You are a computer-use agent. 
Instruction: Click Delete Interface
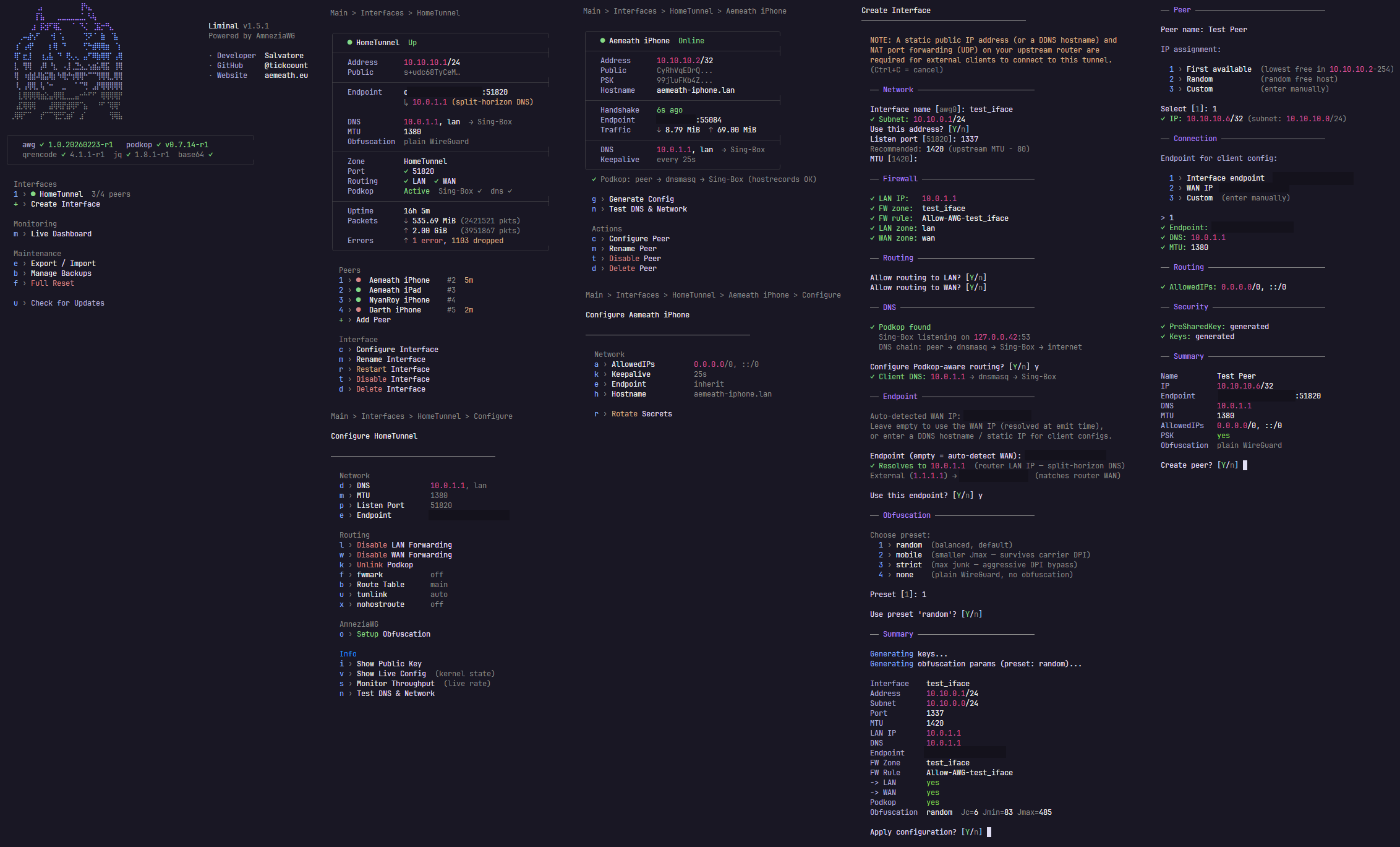[382, 389]
